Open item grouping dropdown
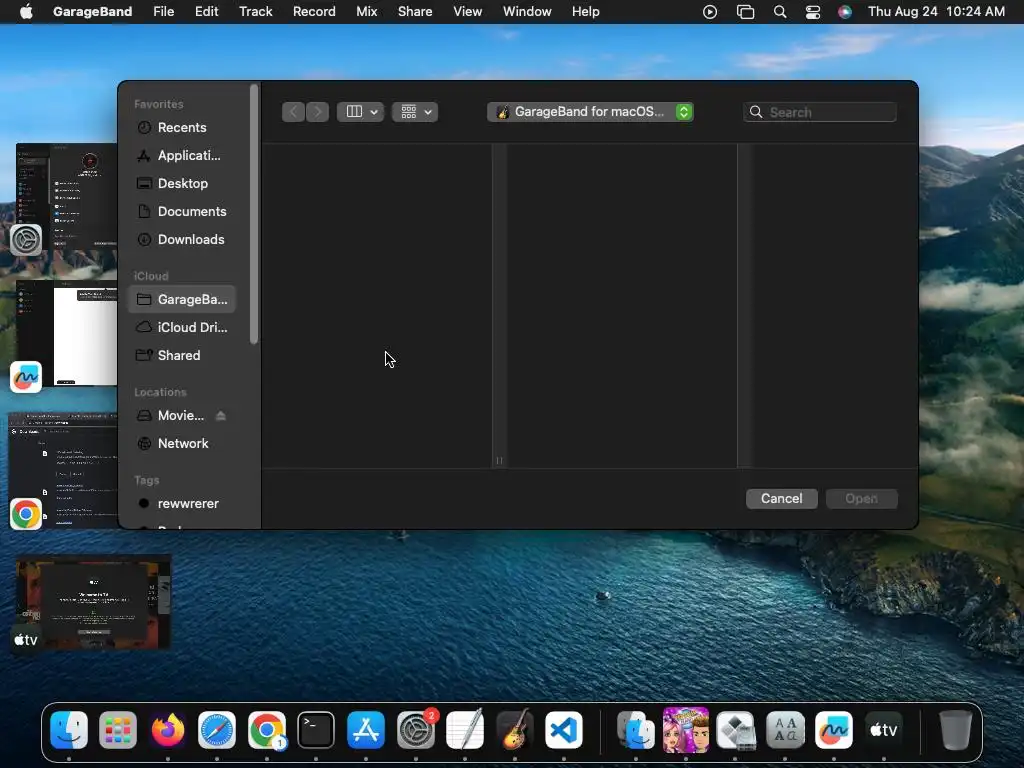 (x=415, y=112)
